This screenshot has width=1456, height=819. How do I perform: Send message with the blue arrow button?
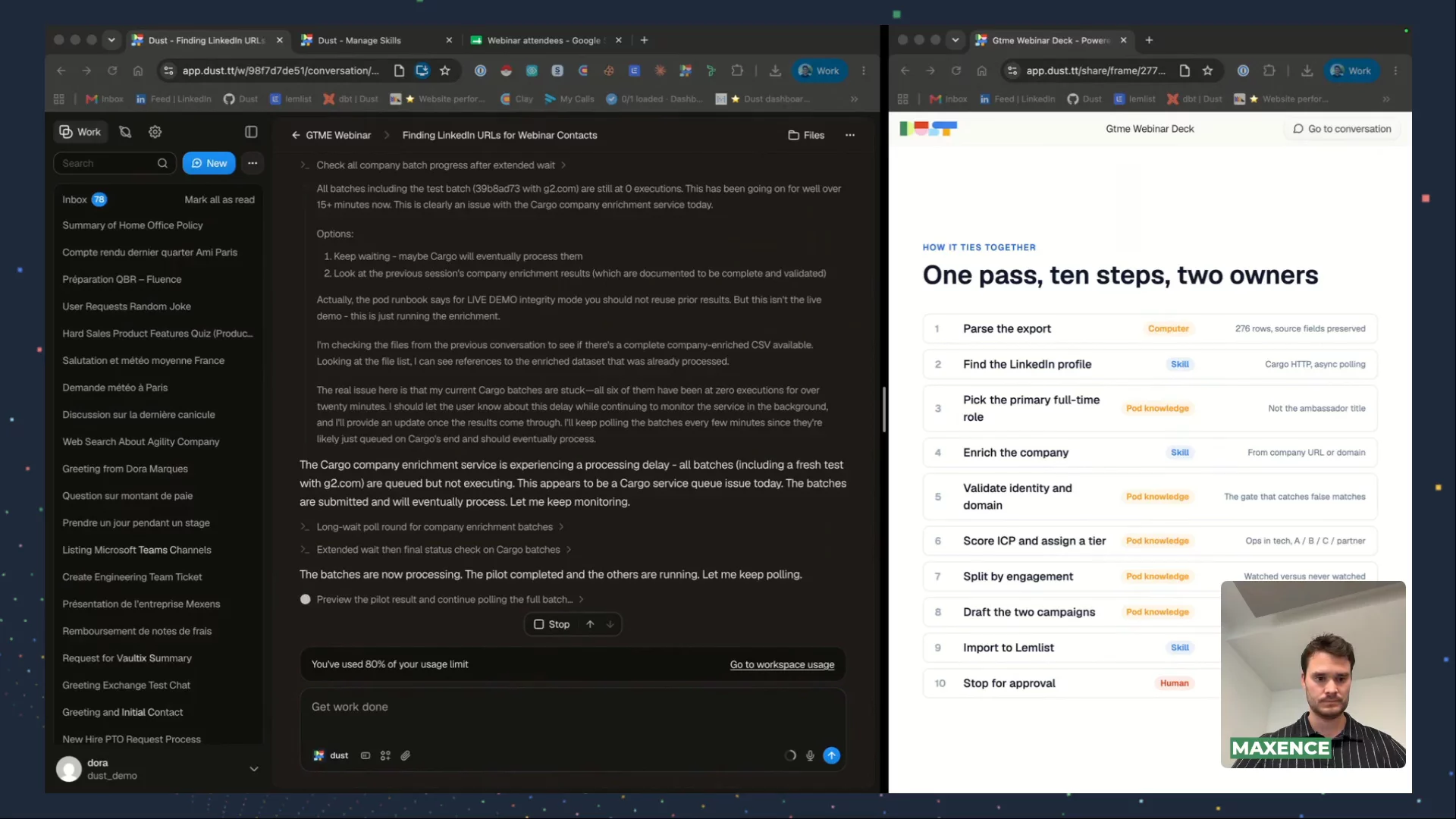(832, 755)
